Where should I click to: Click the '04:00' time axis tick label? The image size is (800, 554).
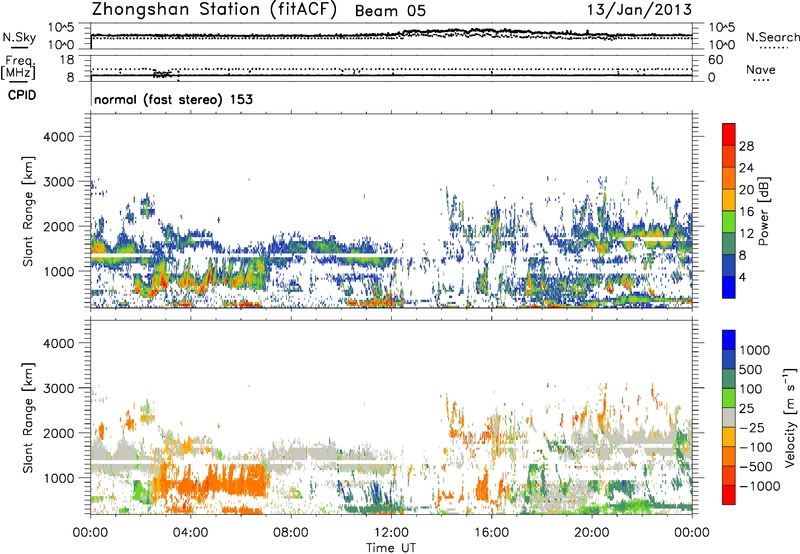point(190,533)
